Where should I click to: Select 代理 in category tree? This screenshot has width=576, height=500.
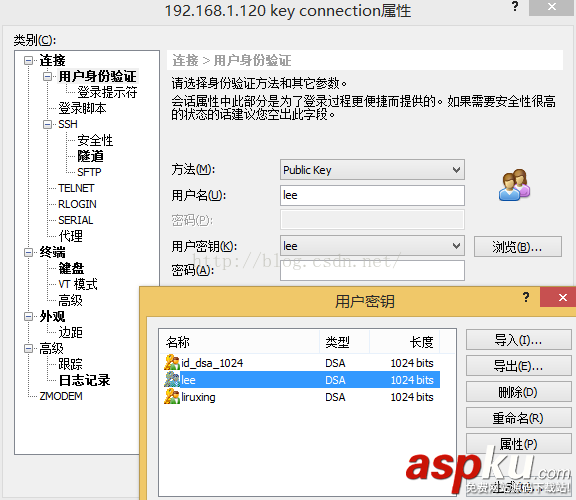point(71,236)
